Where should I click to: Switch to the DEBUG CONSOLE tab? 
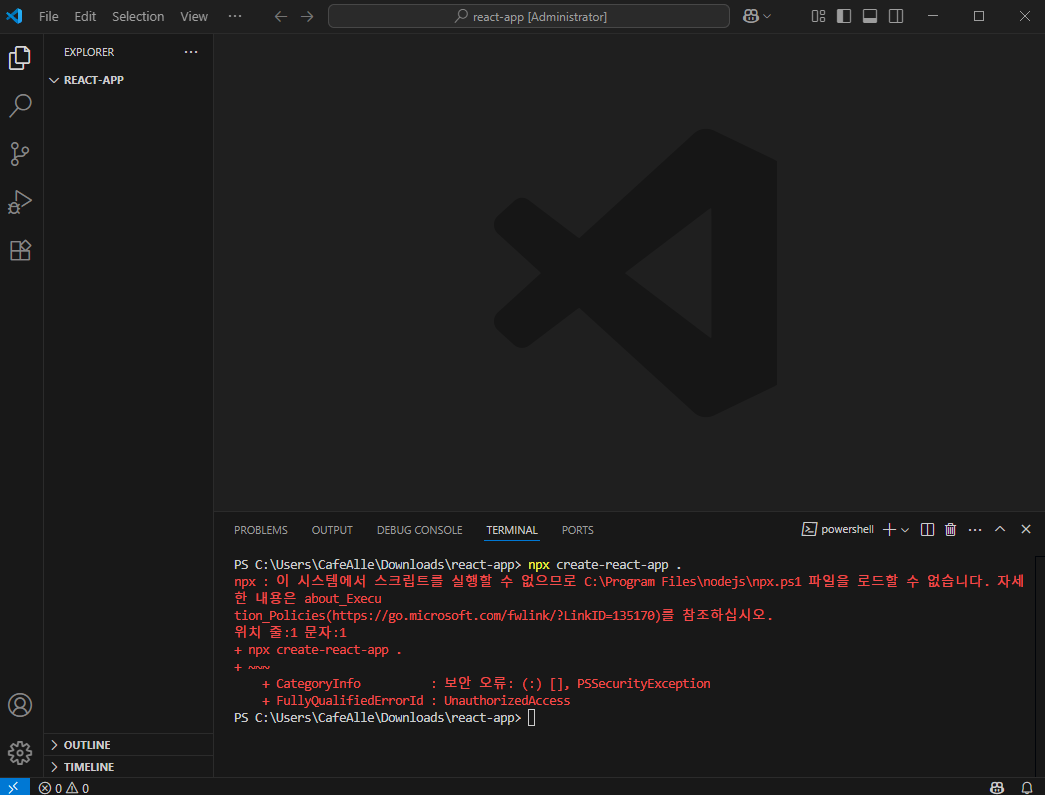pyautogui.click(x=419, y=530)
